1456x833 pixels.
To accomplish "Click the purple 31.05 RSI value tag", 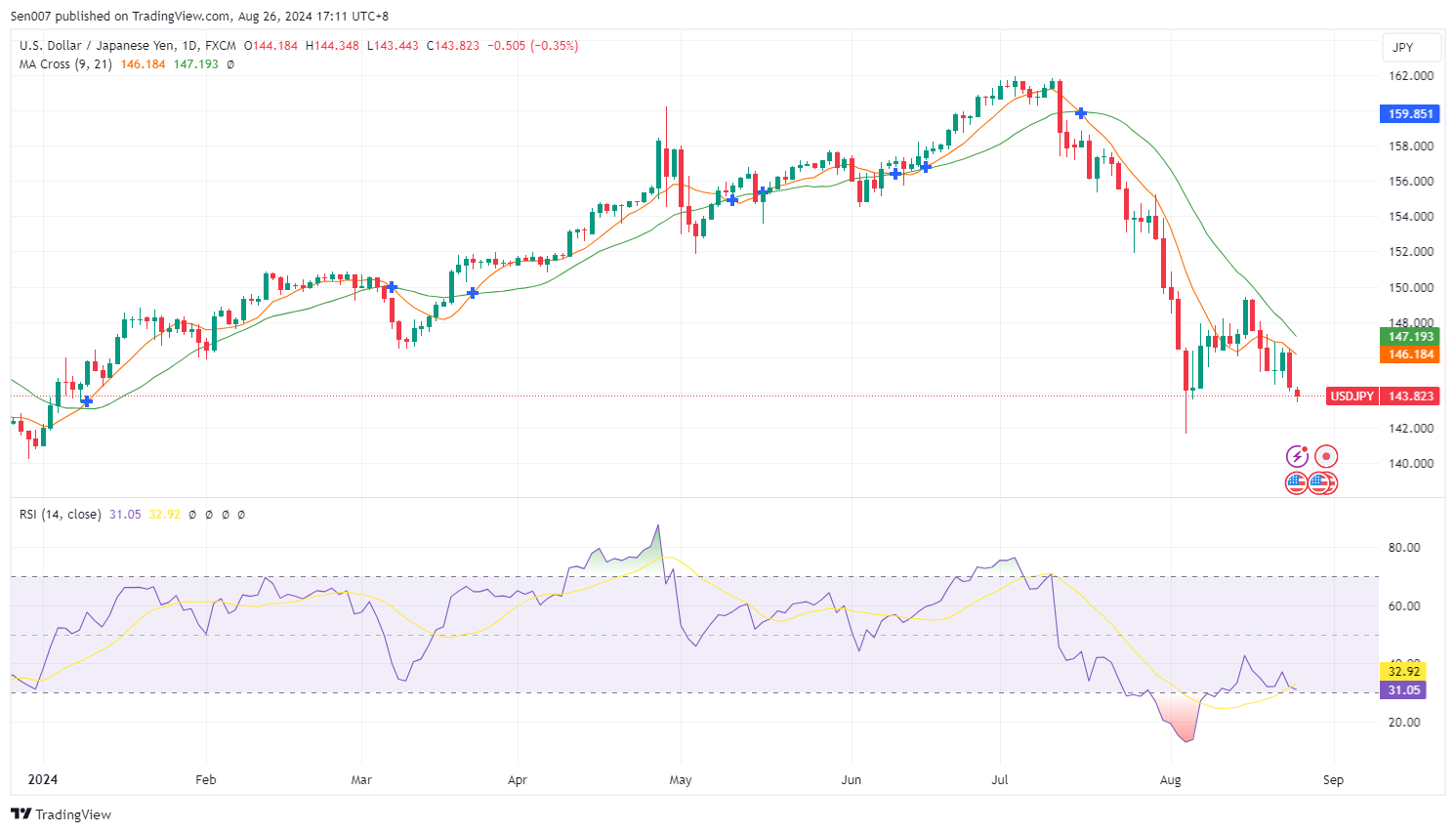I will tap(1404, 689).
